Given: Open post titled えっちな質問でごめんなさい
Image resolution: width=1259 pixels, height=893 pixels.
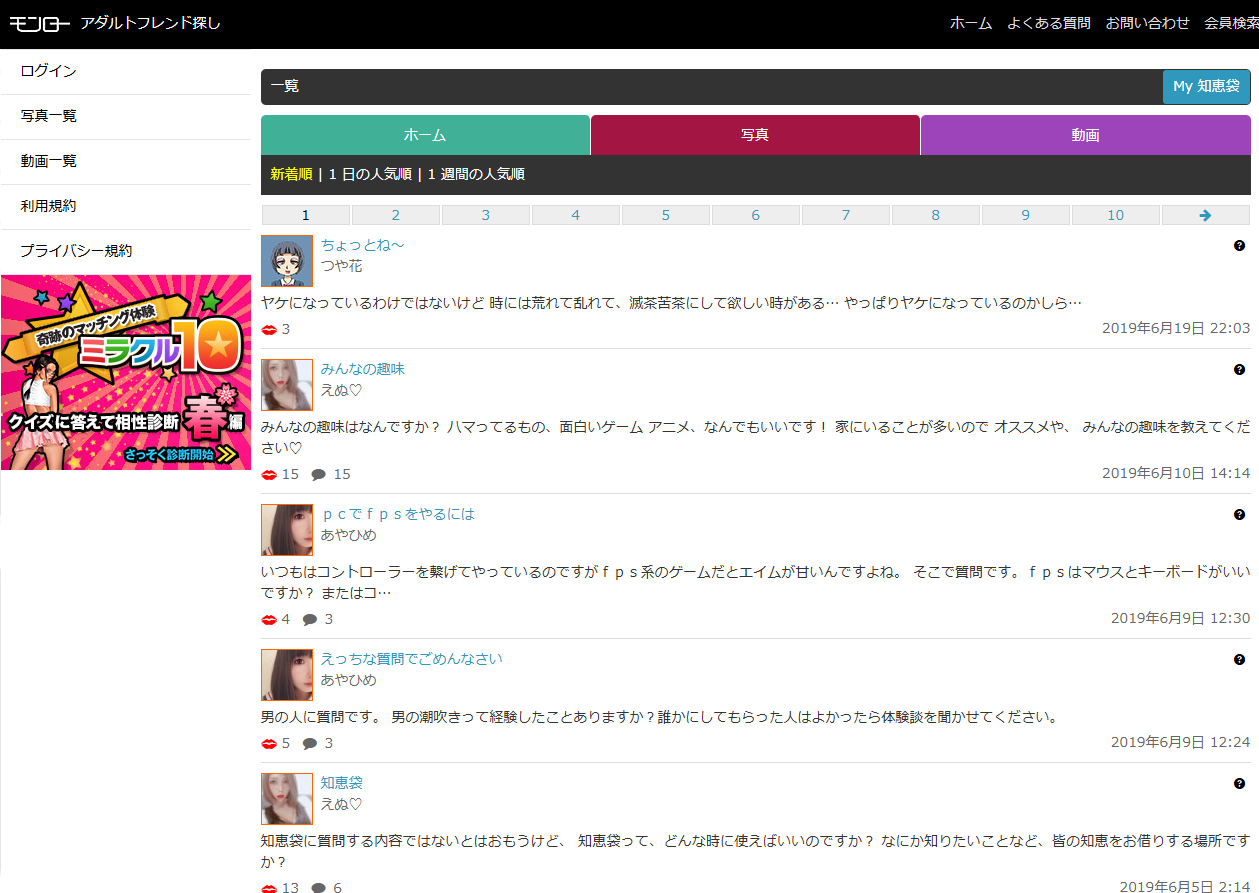Looking at the screenshot, I should click(x=412, y=659).
